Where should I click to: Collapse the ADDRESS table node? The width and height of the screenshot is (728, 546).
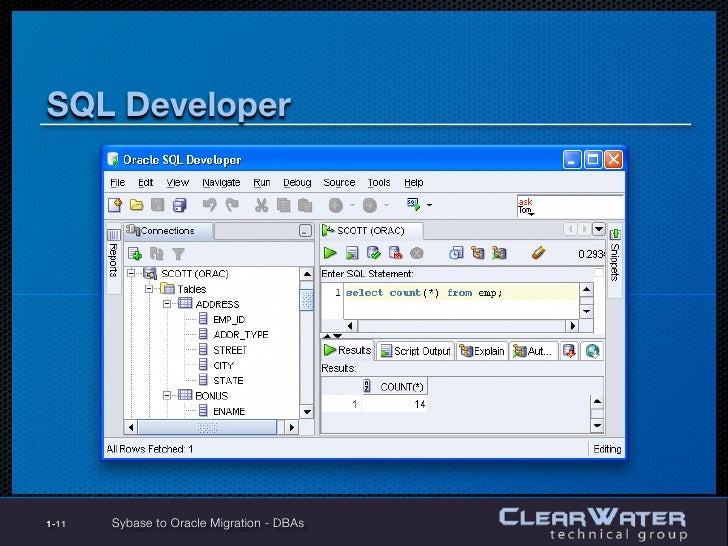click(167, 304)
